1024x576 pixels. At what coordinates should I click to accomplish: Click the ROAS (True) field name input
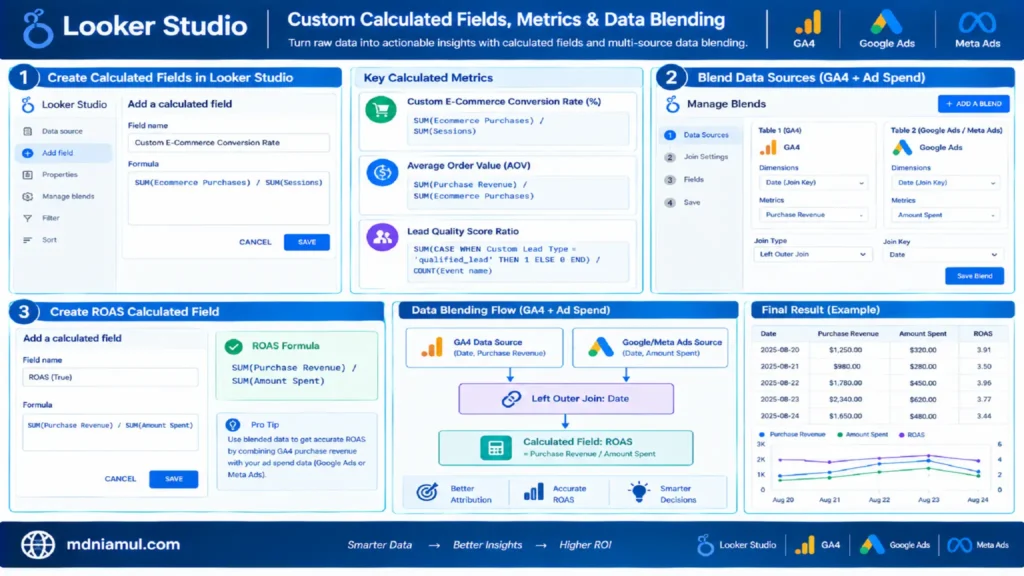[x=110, y=377]
